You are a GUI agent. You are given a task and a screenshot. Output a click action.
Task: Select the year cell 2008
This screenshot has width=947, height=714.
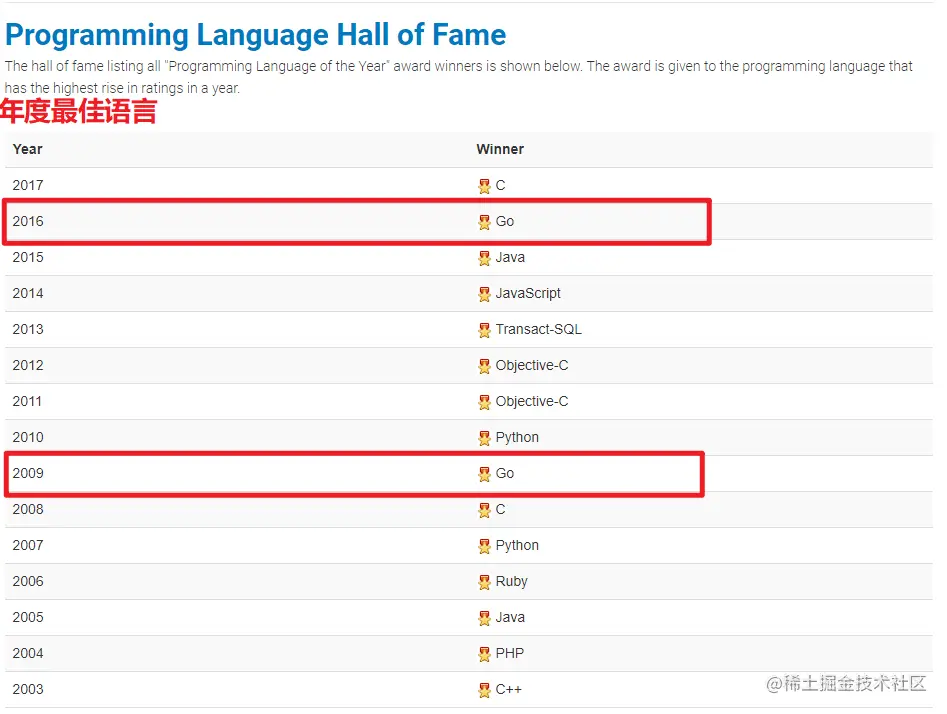pyautogui.click(x=28, y=509)
